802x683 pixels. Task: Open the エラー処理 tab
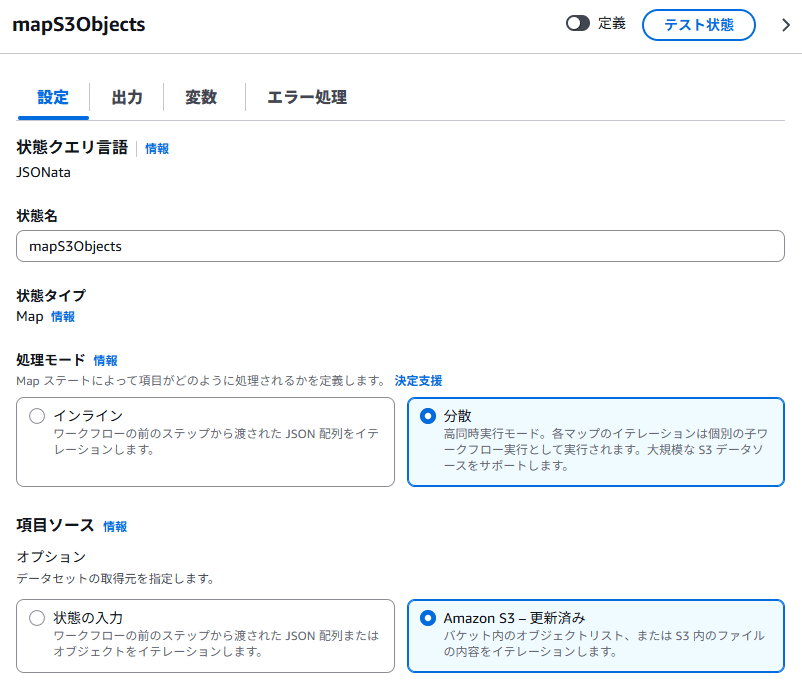click(306, 97)
